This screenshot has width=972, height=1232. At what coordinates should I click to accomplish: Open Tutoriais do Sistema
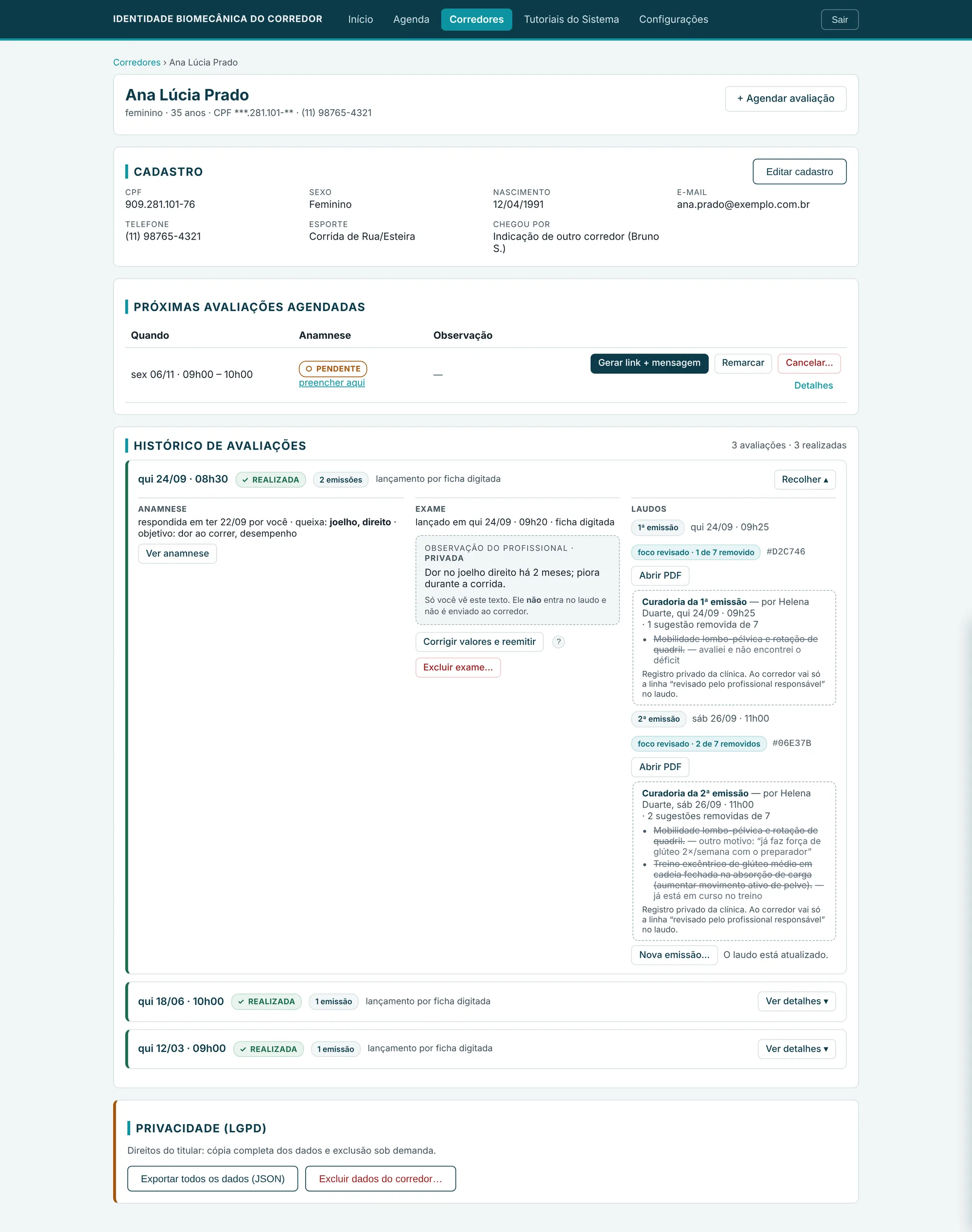(x=571, y=19)
